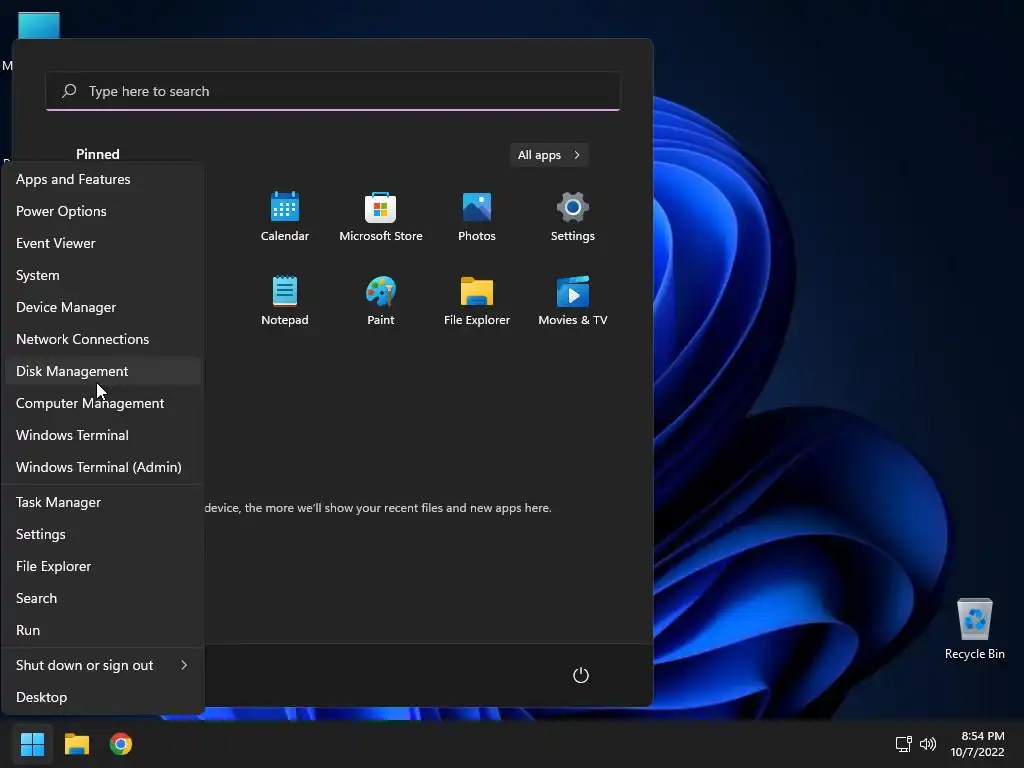The height and width of the screenshot is (768, 1024).
Task: Open File Explorer from the taskbar
Action: pyautogui.click(x=76, y=744)
